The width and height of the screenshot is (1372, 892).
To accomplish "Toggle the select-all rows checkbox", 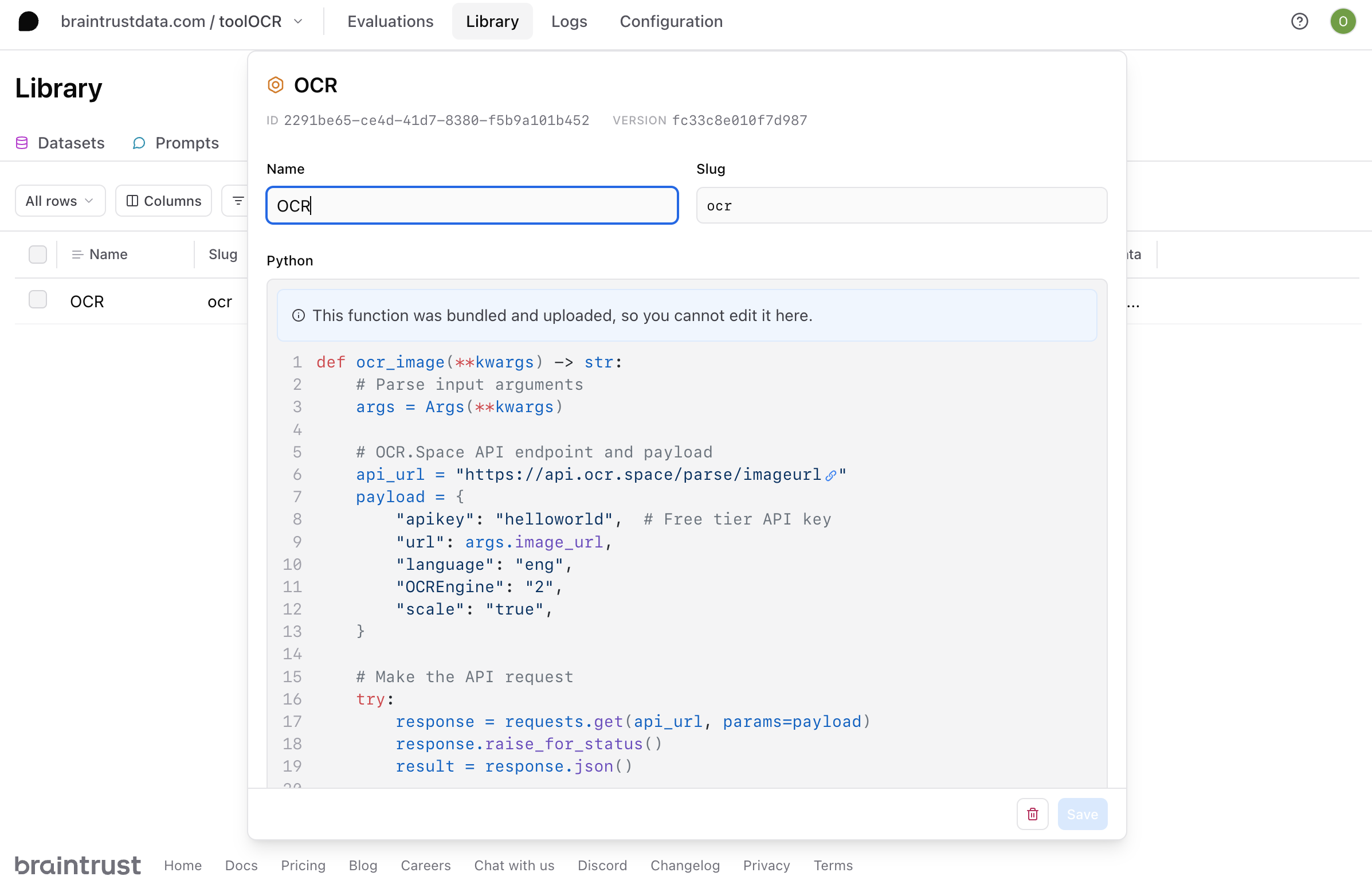I will tap(37, 254).
